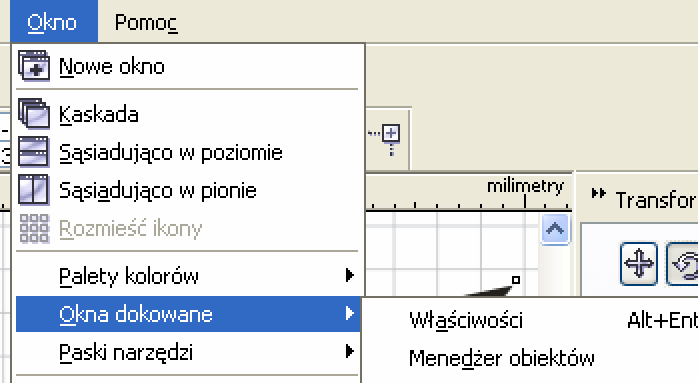Click the scrollbar up arrow
Screen dimensions: 698x383
(x=555, y=229)
